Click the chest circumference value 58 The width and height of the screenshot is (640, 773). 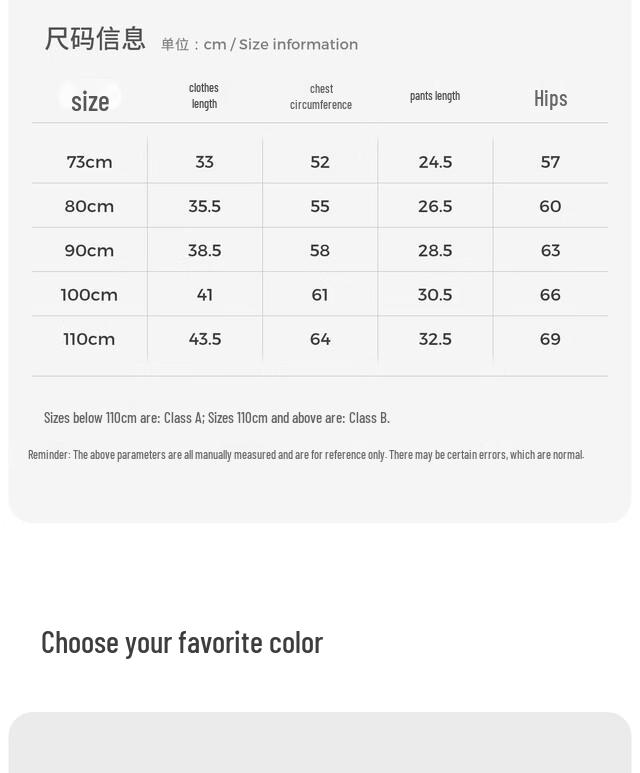pyautogui.click(x=320, y=250)
